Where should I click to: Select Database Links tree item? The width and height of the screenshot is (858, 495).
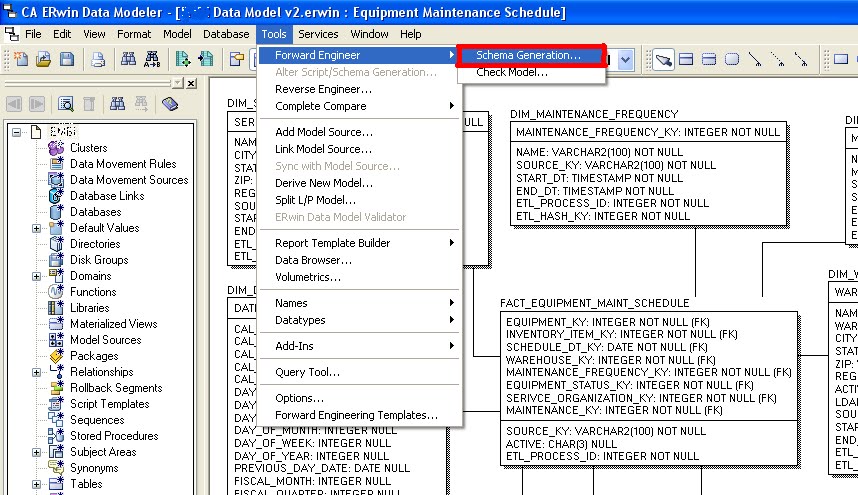pos(107,196)
